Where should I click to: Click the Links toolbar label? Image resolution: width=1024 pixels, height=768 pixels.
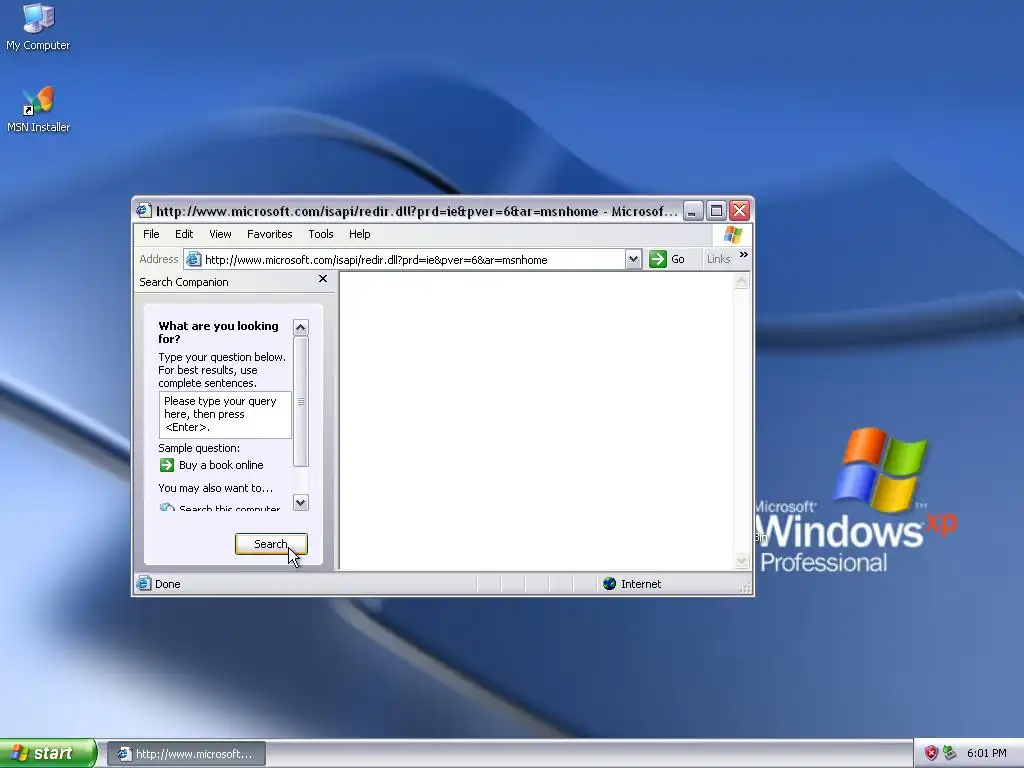click(718, 259)
